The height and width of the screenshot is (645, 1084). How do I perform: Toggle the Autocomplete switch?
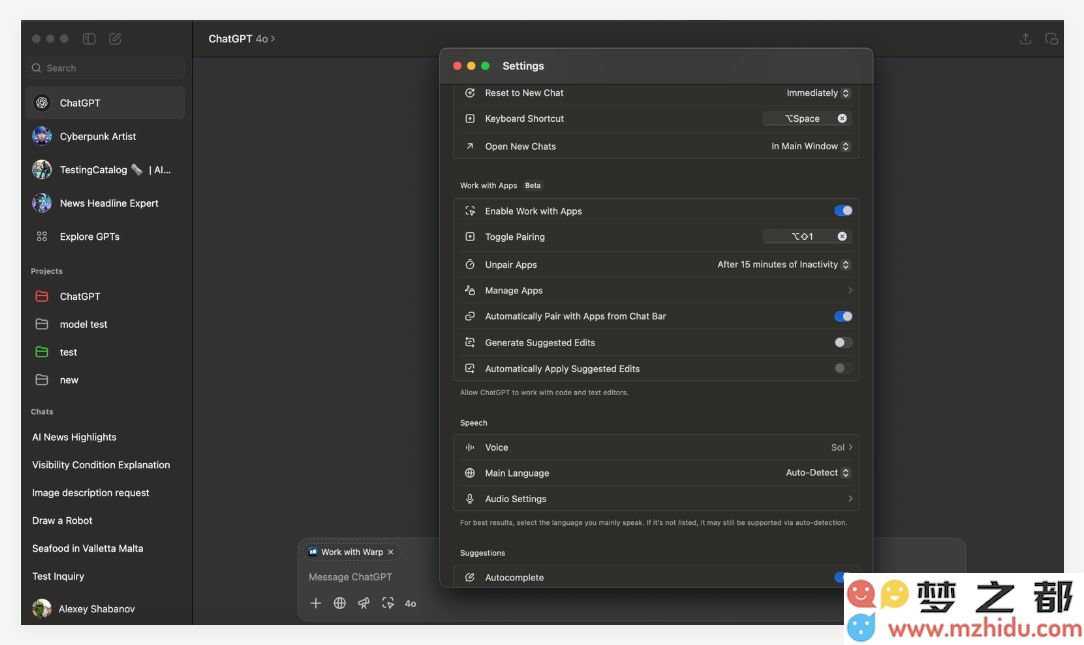point(843,577)
